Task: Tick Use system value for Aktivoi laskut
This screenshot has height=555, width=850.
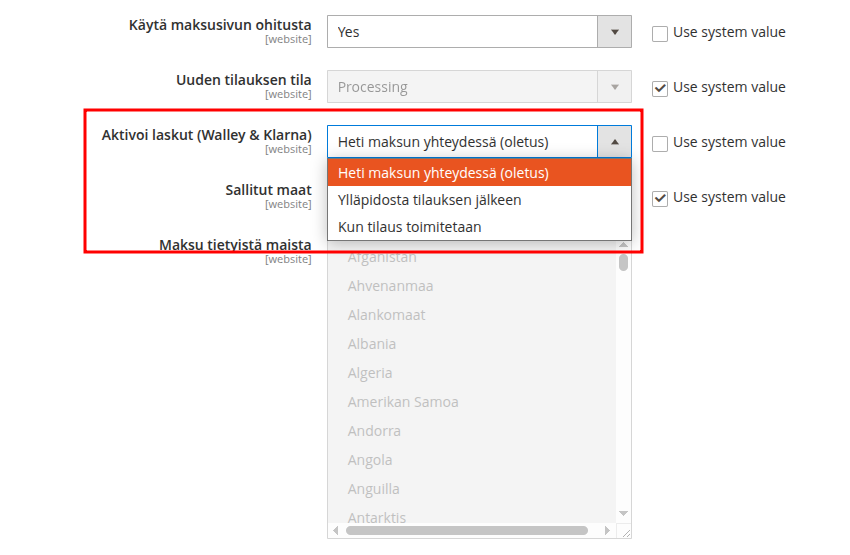Action: point(660,143)
